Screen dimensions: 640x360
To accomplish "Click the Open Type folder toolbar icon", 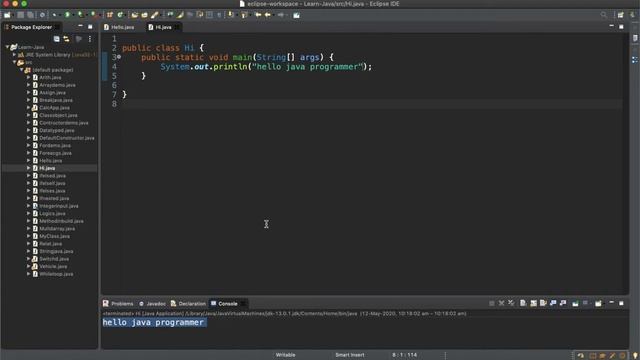I will 135,15.
